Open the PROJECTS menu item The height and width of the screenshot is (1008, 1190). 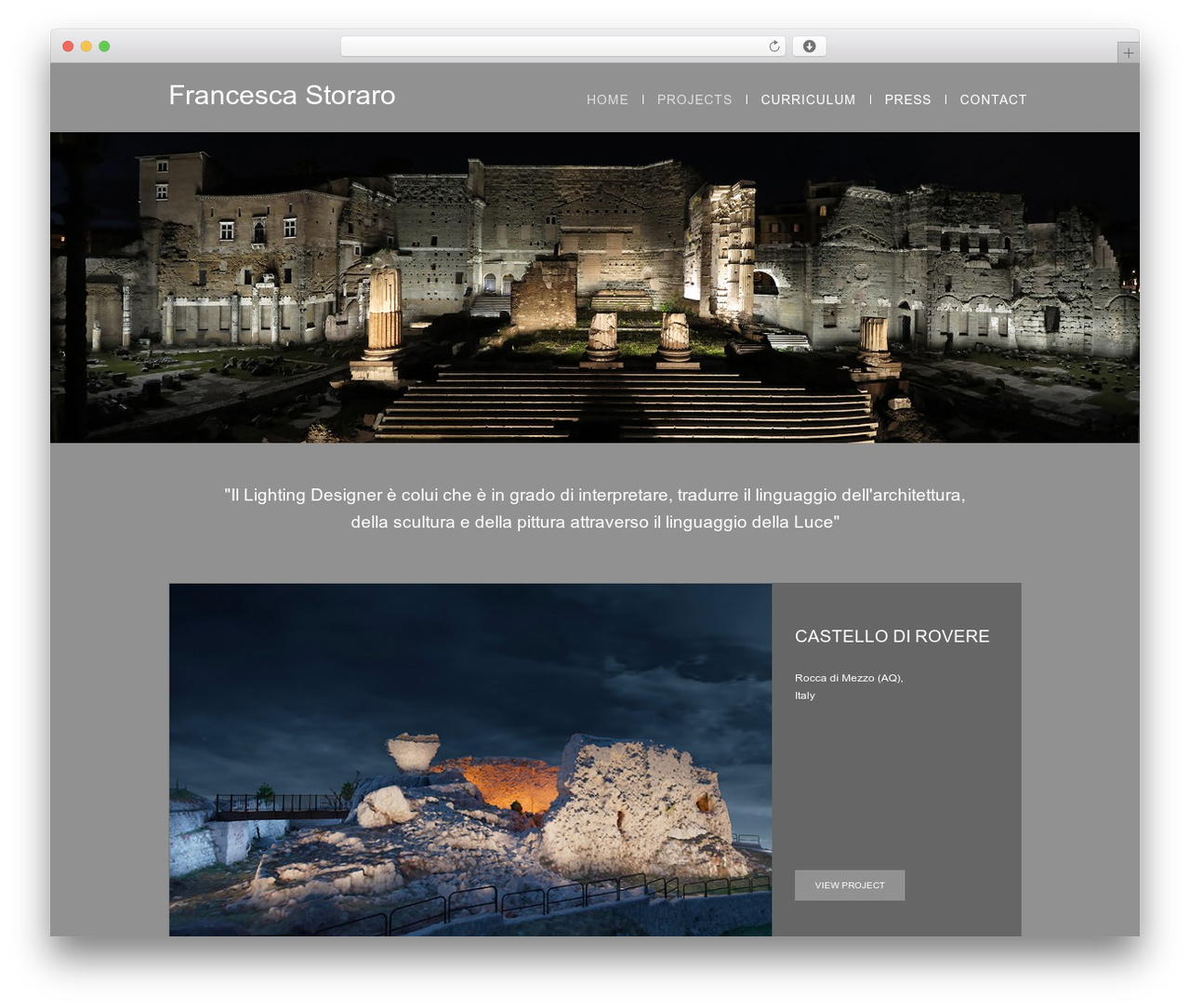694,99
